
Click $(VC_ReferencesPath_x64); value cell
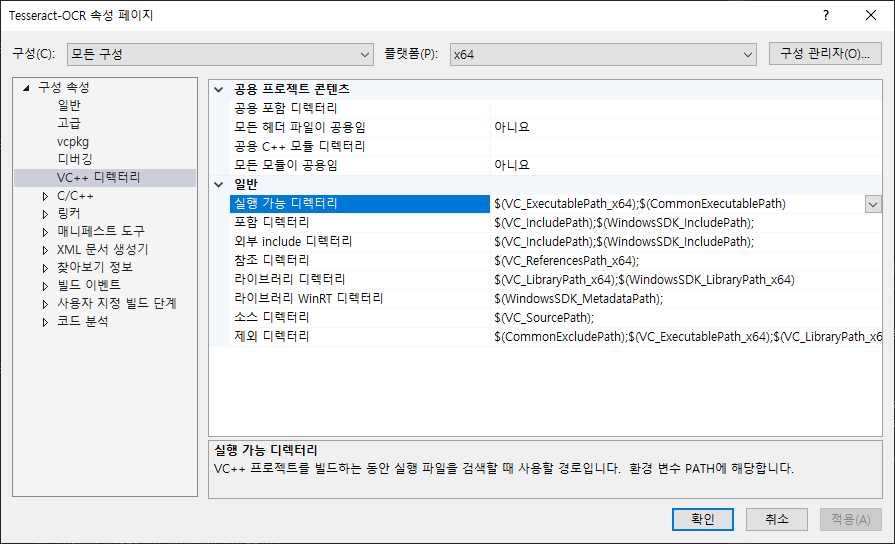click(x=686, y=261)
